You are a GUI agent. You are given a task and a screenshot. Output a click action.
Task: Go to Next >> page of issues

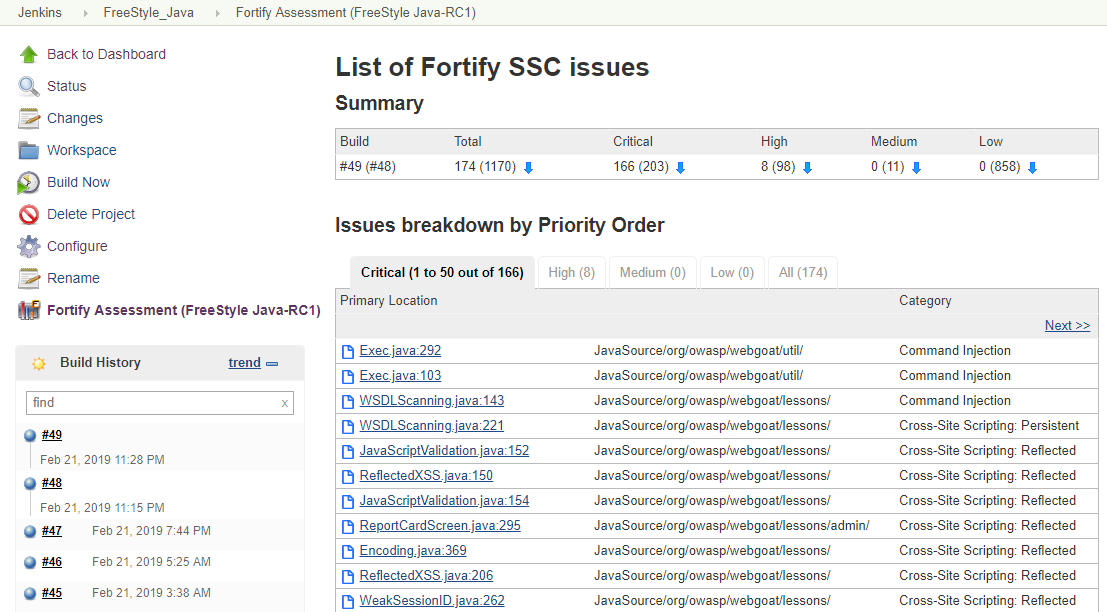pos(1067,325)
